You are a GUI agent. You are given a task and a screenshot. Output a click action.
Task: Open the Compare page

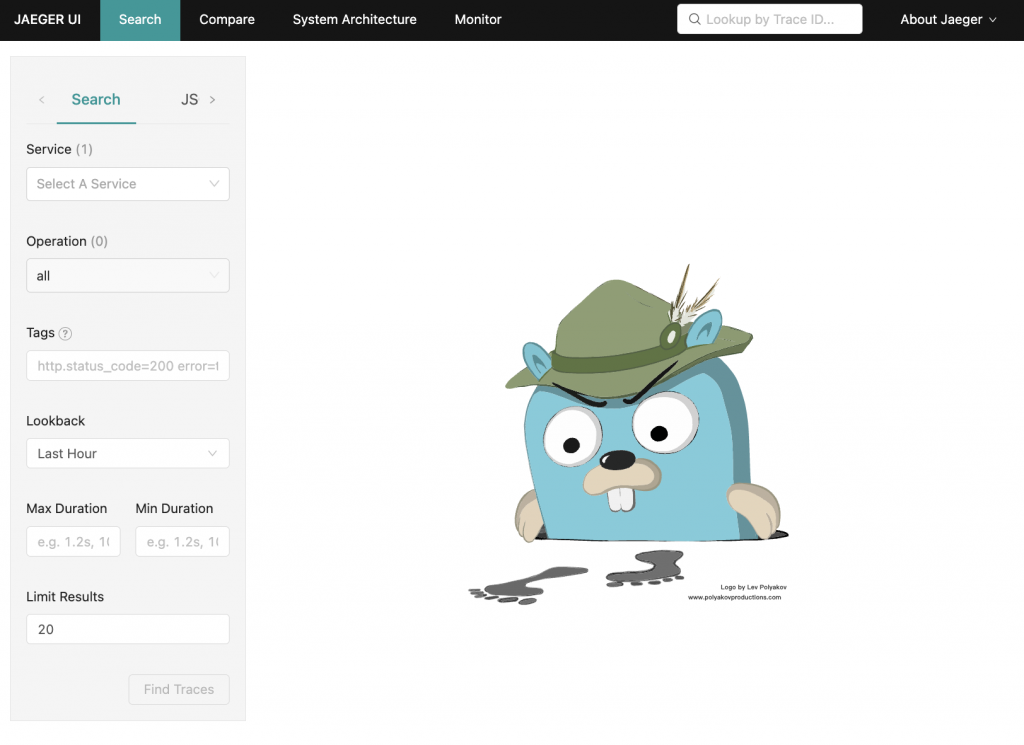tap(227, 20)
